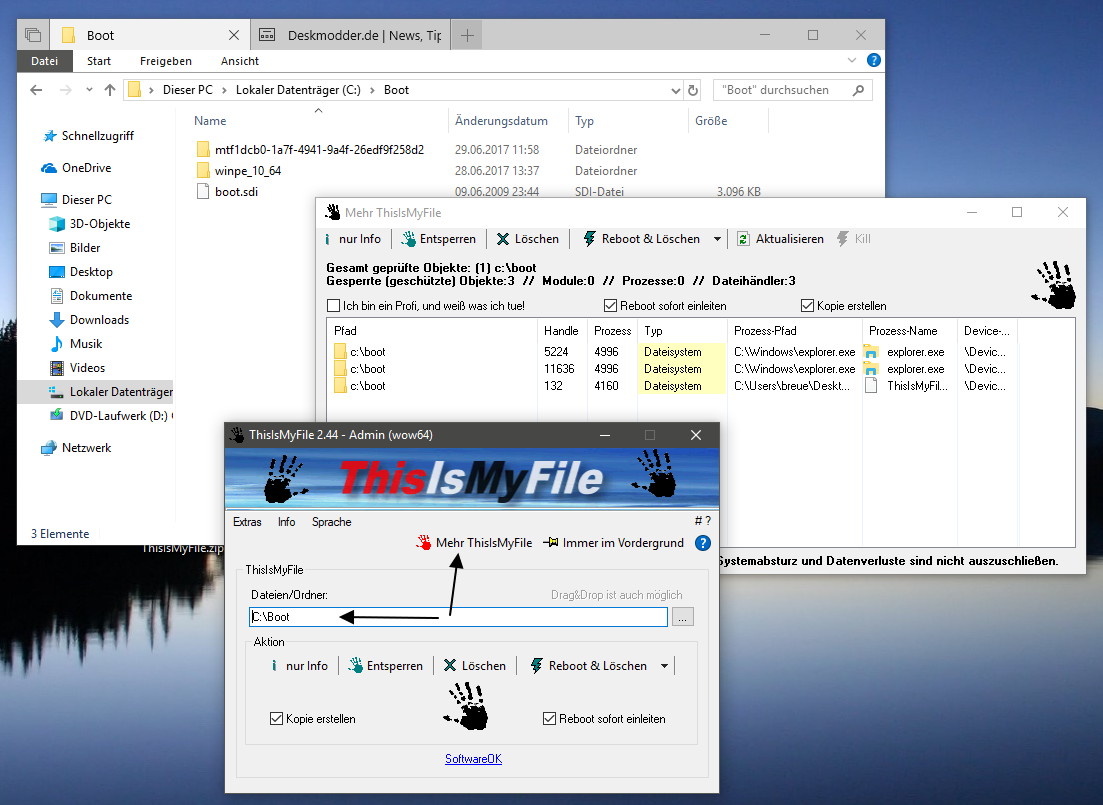The image size is (1103, 805).
Task: Sort by Änderungsdatum column header
Action: coord(501,121)
